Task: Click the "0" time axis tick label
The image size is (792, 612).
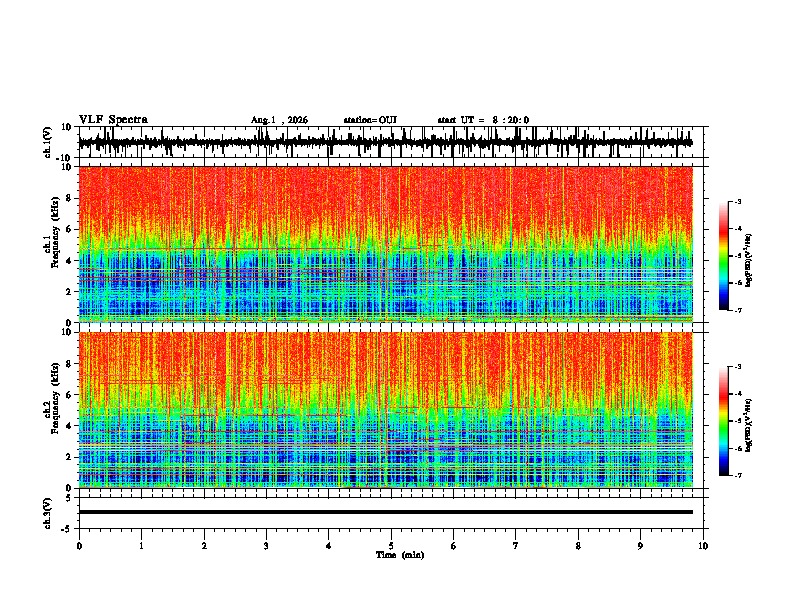Action: click(x=79, y=546)
